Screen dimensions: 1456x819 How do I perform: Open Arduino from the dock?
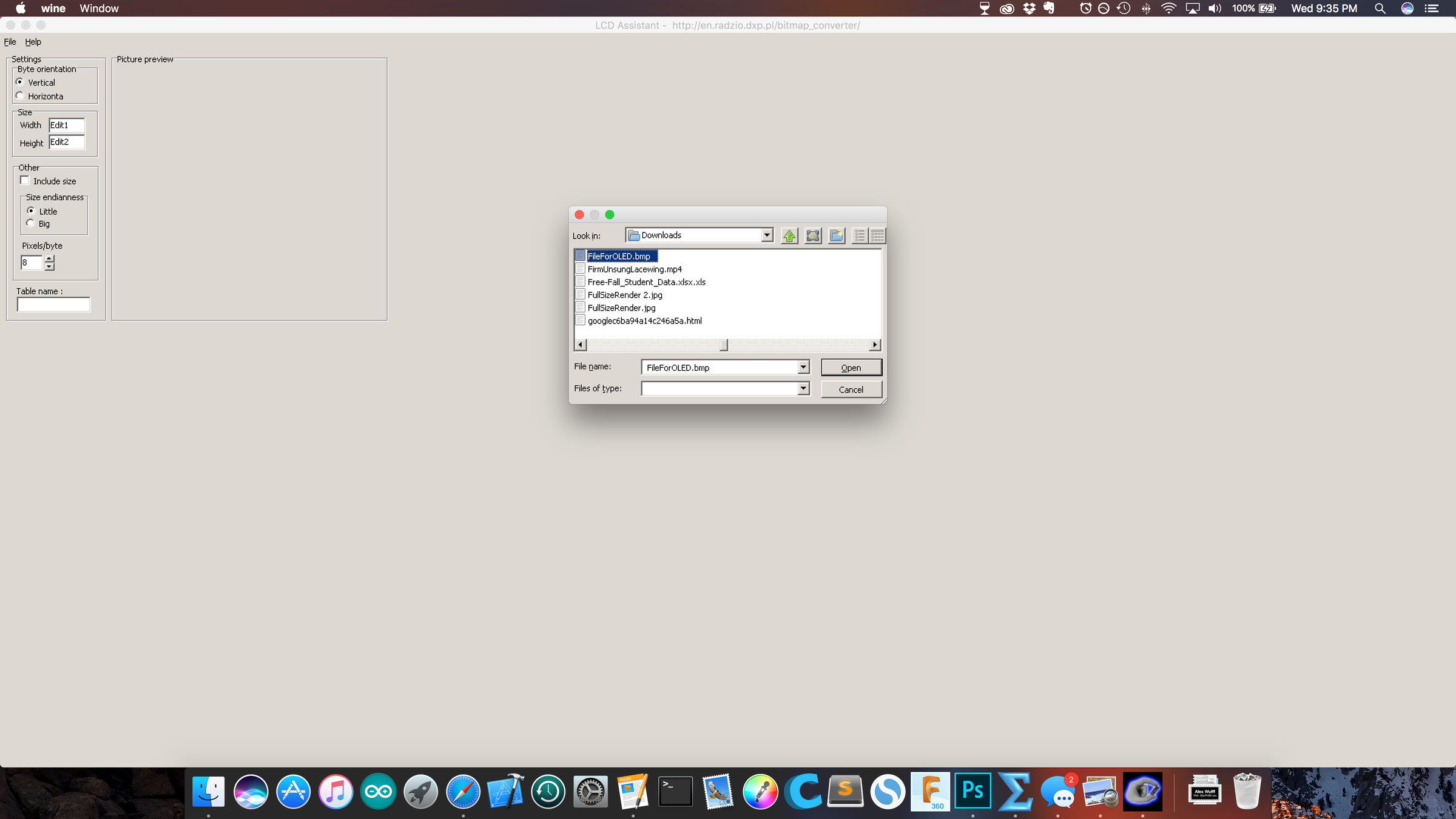(x=378, y=792)
